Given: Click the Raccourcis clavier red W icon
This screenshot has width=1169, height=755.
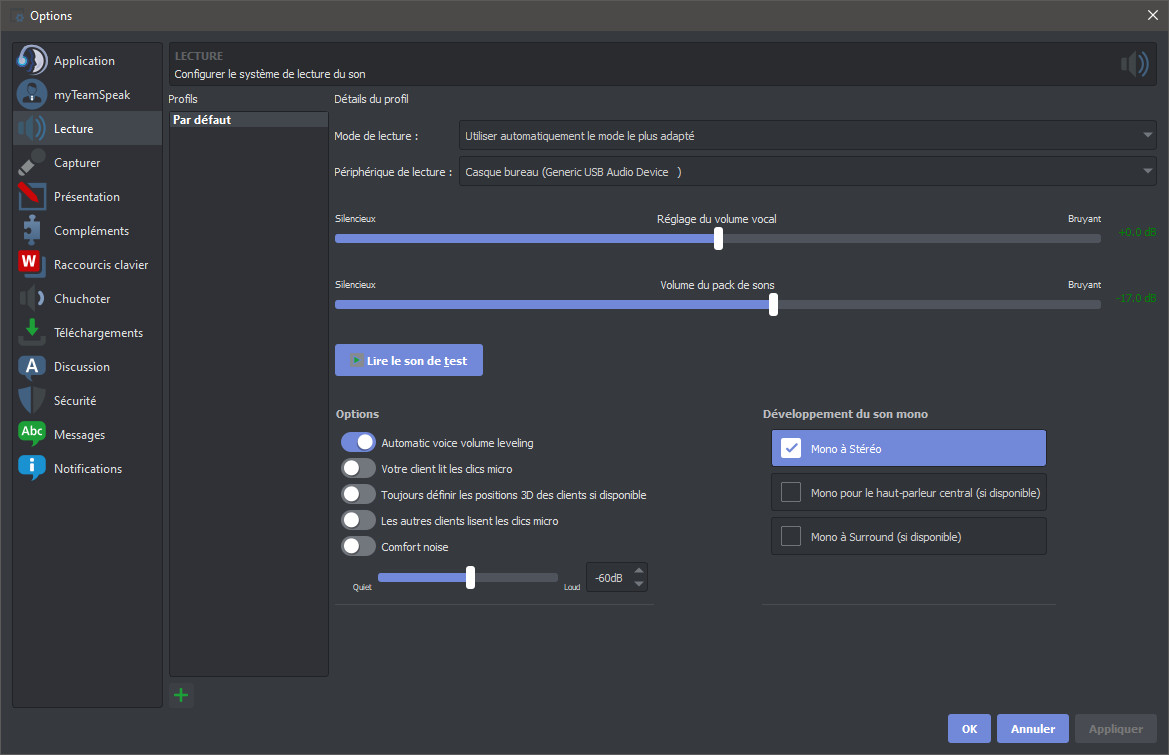Looking at the screenshot, I should pyautogui.click(x=32, y=265).
